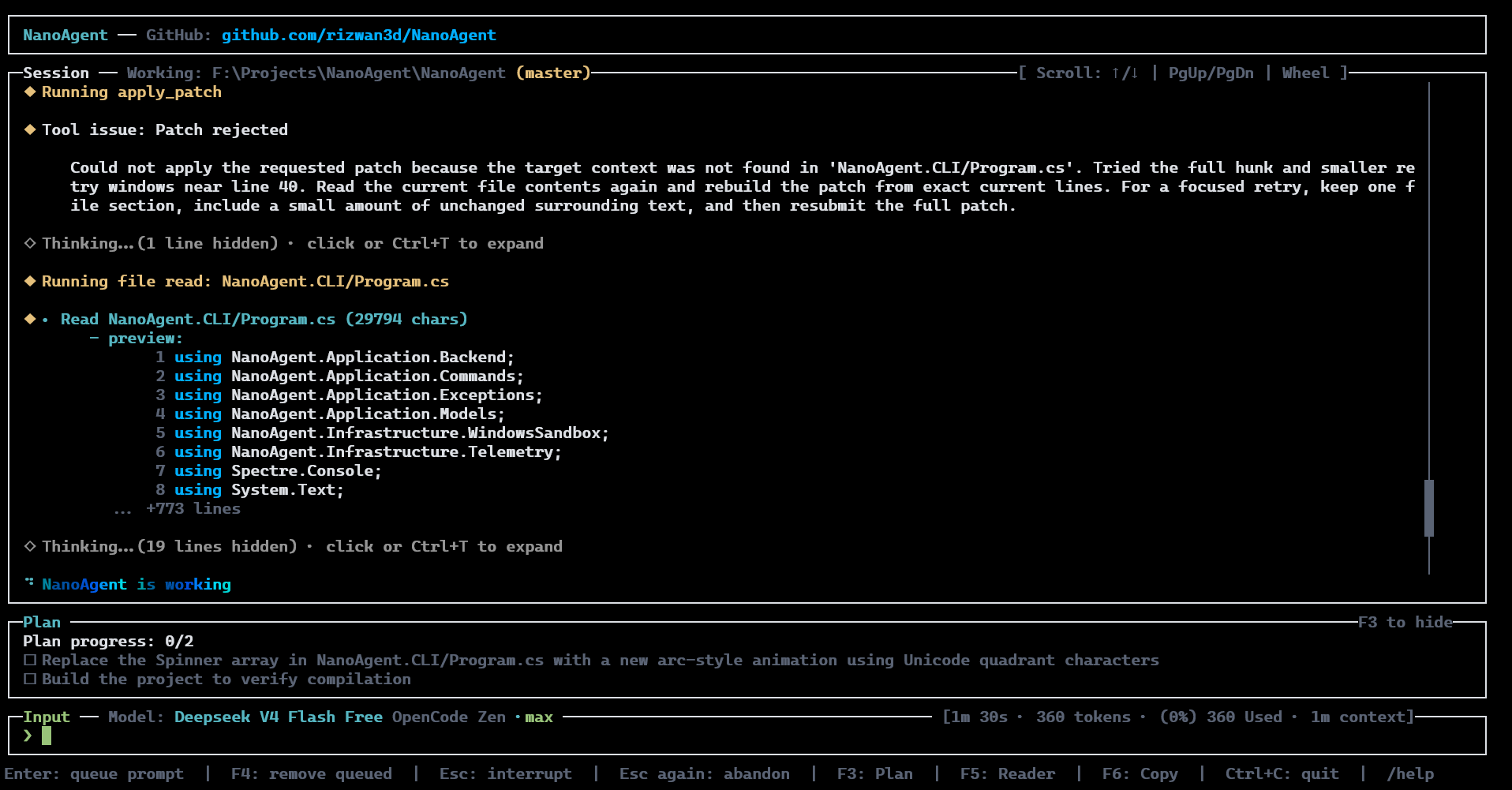
Task: Click the 'OpenCode Zen' provider label
Action: pyautogui.click(x=449, y=717)
